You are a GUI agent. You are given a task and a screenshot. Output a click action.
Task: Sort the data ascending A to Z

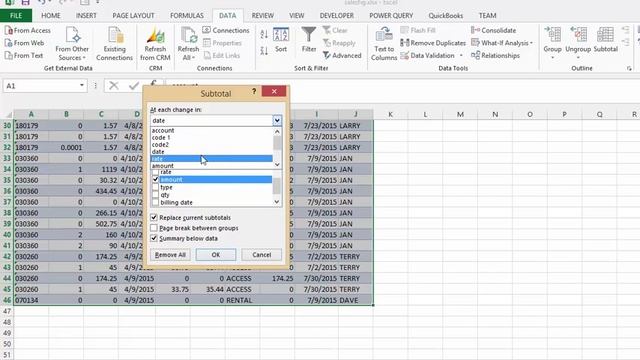pyautogui.click(x=264, y=35)
